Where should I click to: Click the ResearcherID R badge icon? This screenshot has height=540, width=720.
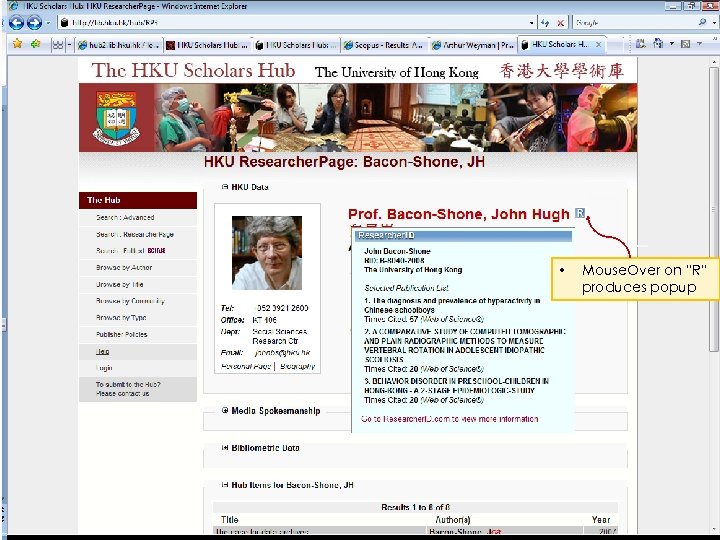580,213
